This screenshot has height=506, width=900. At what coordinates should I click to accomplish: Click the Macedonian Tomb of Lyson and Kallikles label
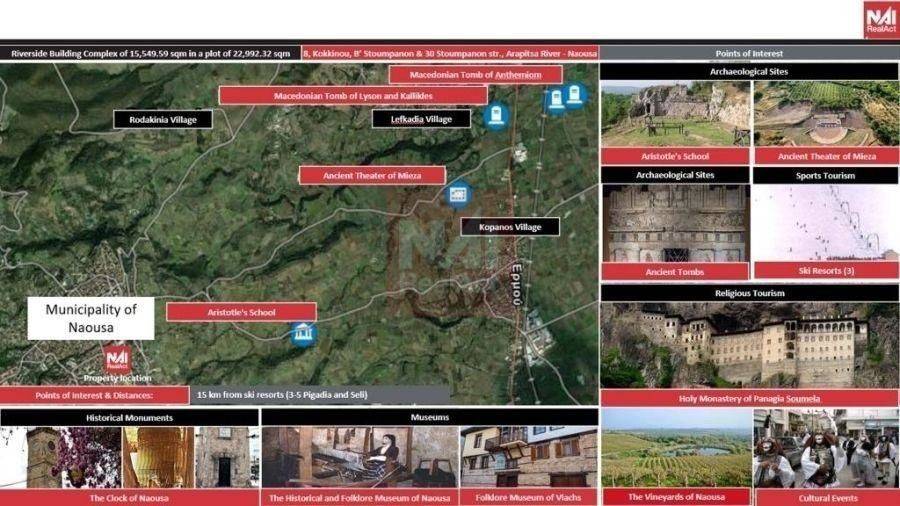pos(352,95)
